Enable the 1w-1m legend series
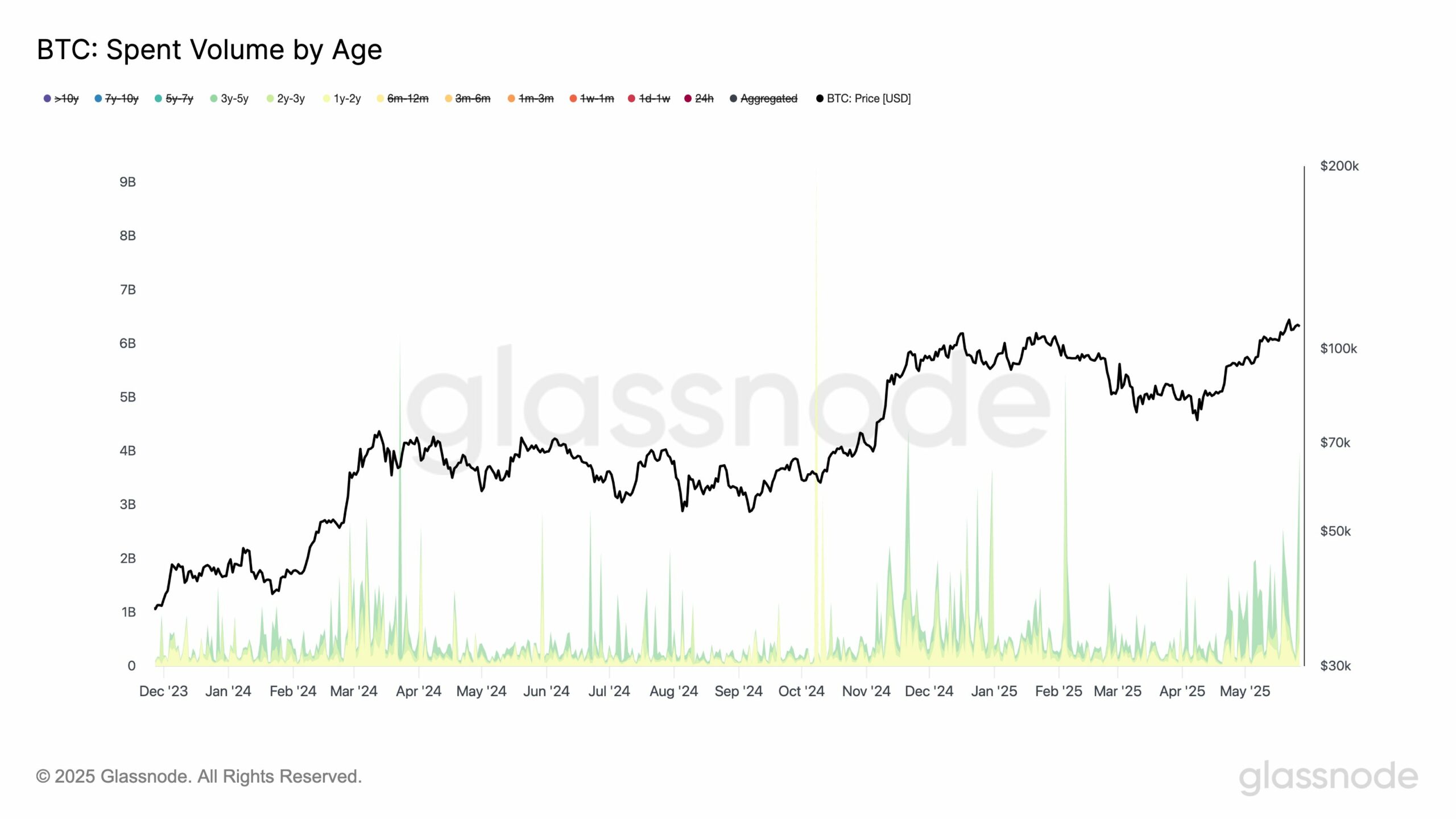Image resolution: width=1456 pixels, height=819 pixels. [592, 98]
